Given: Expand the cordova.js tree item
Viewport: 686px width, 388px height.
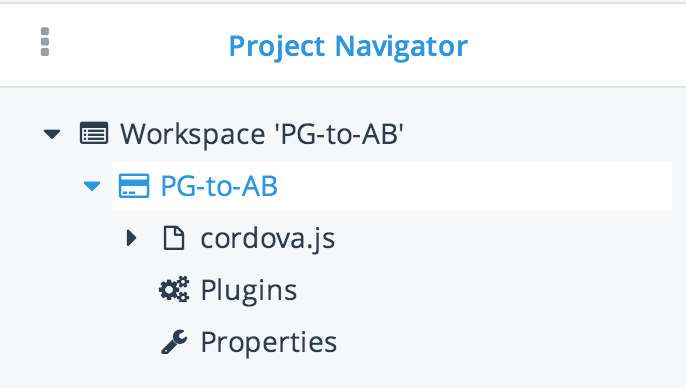Looking at the screenshot, I should pyautogui.click(x=131, y=238).
